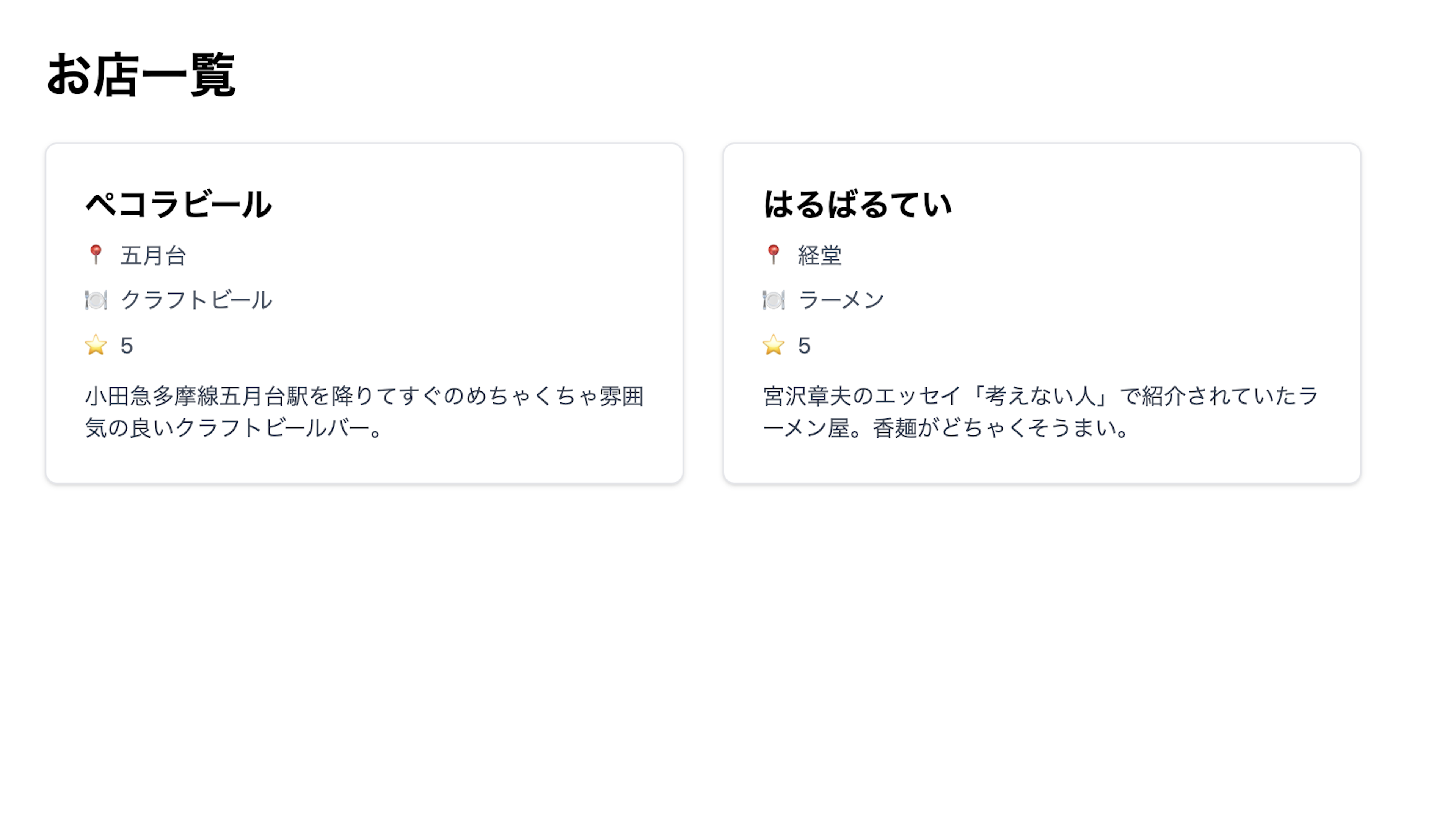Click the クラフトビール genre label
The width and height of the screenshot is (1456, 825).
(x=196, y=300)
